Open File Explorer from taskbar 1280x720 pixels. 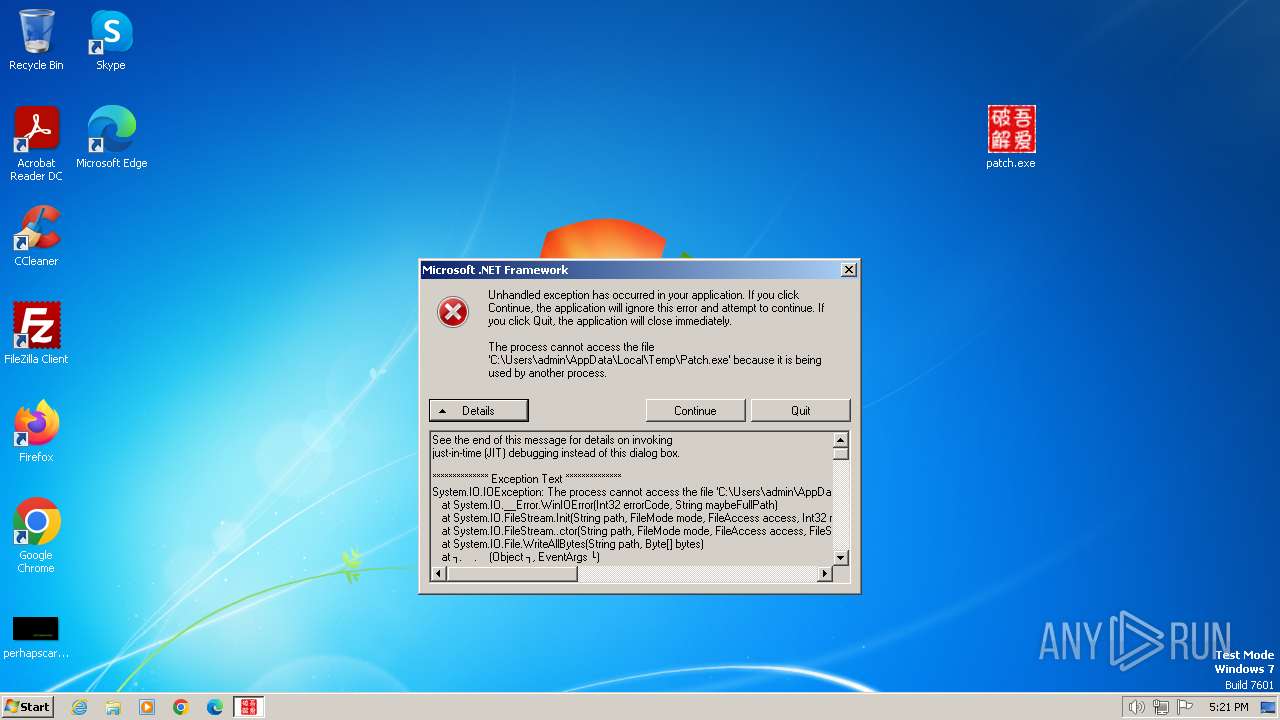(113, 707)
